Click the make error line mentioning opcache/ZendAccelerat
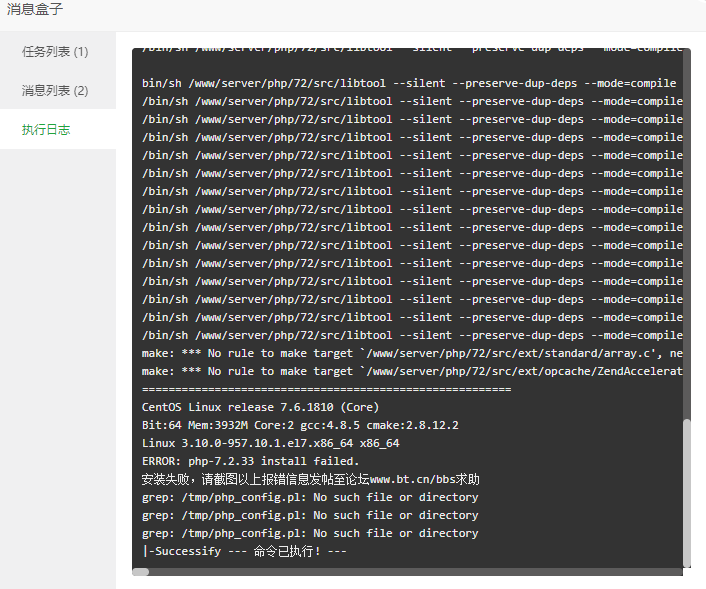Image resolution: width=706 pixels, height=589 pixels. point(412,371)
